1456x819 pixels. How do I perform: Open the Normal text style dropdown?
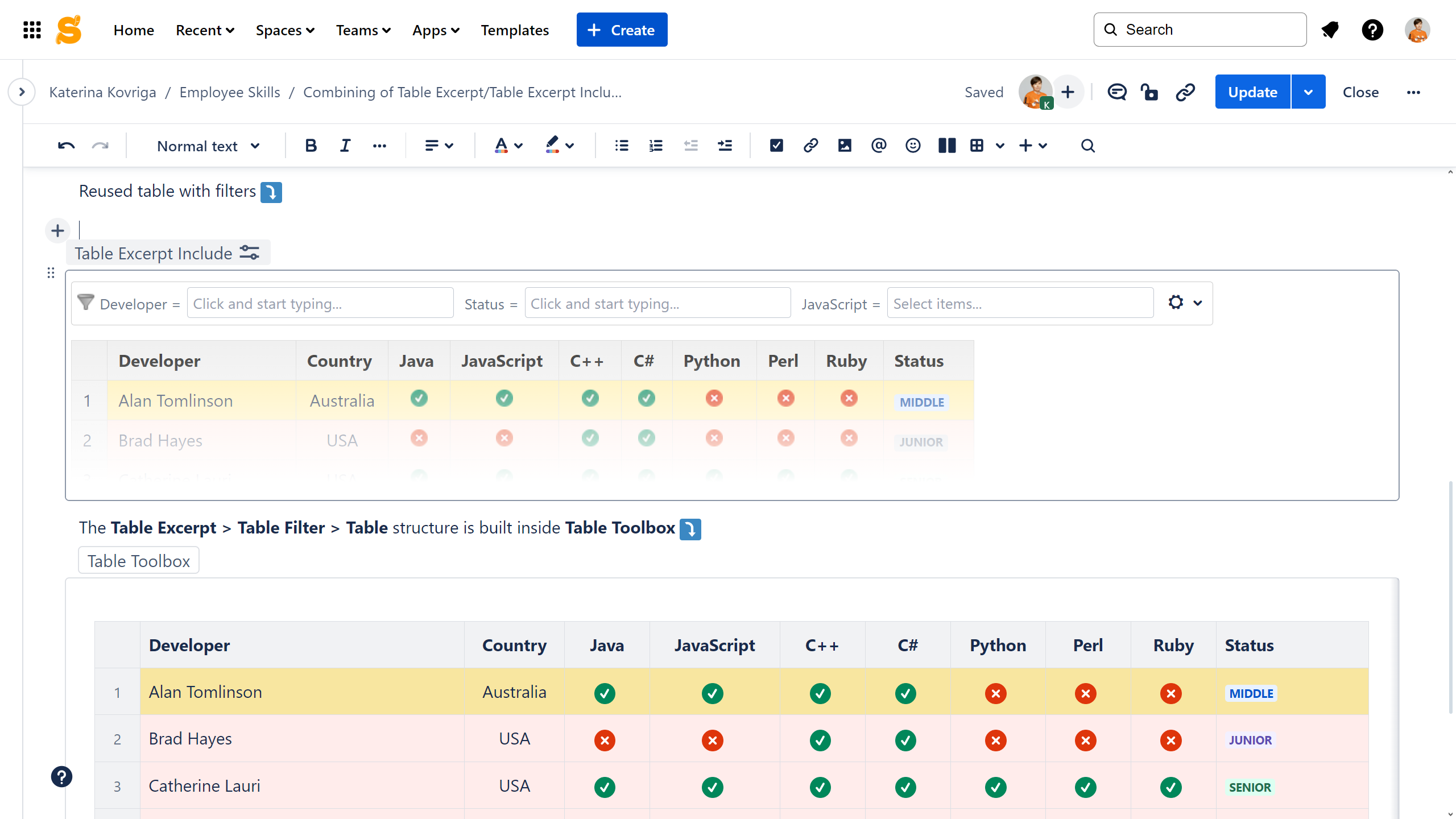(208, 146)
